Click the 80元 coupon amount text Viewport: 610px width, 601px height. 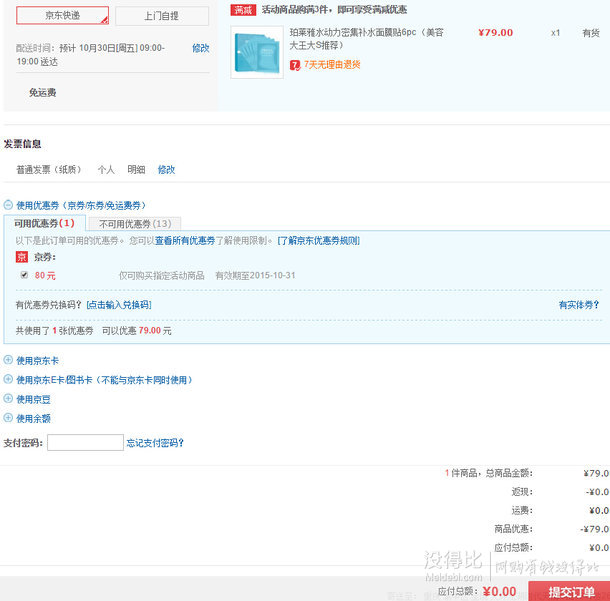pos(45,275)
